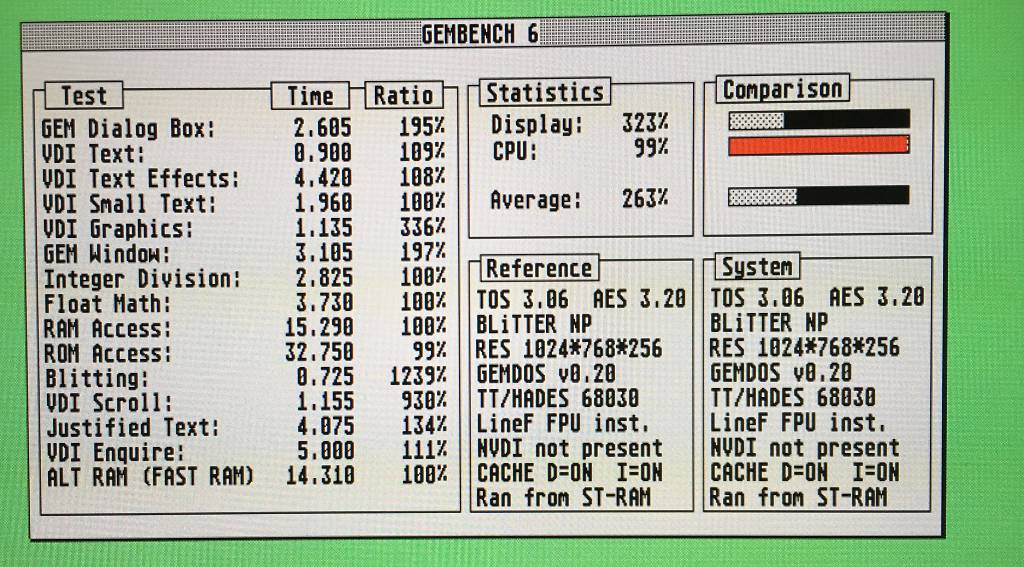The width and height of the screenshot is (1024, 567).
Task: Click GEMDOS v0.20 in System panel
Action: pyautogui.click(x=781, y=373)
